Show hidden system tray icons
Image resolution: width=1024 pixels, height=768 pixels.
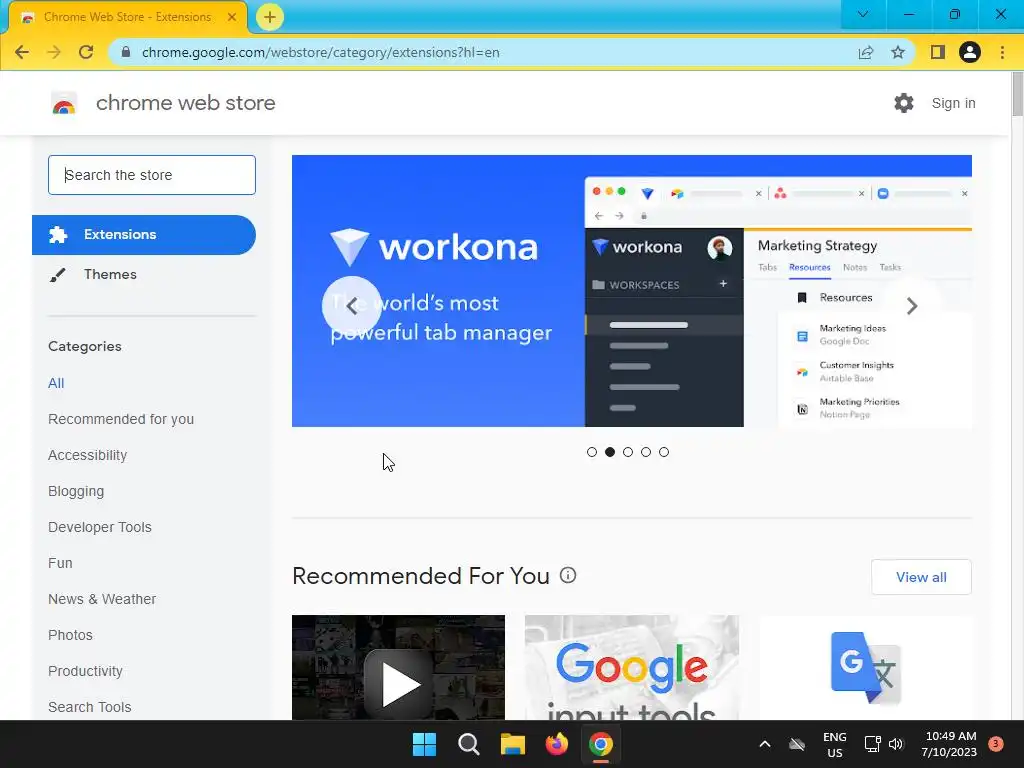(765, 744)
